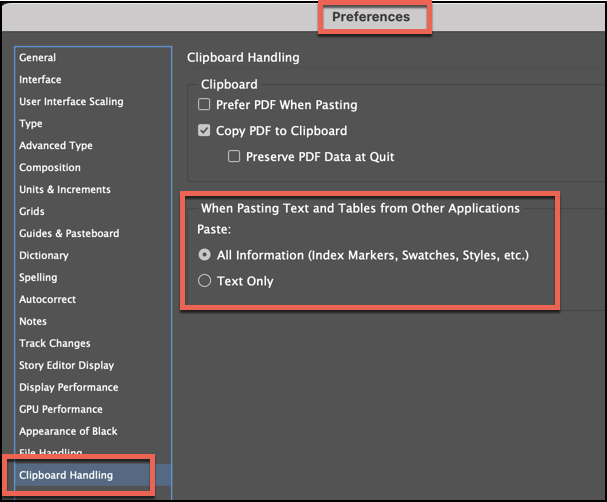Enable Prefer PDF When Pasting checkbox

205,105
